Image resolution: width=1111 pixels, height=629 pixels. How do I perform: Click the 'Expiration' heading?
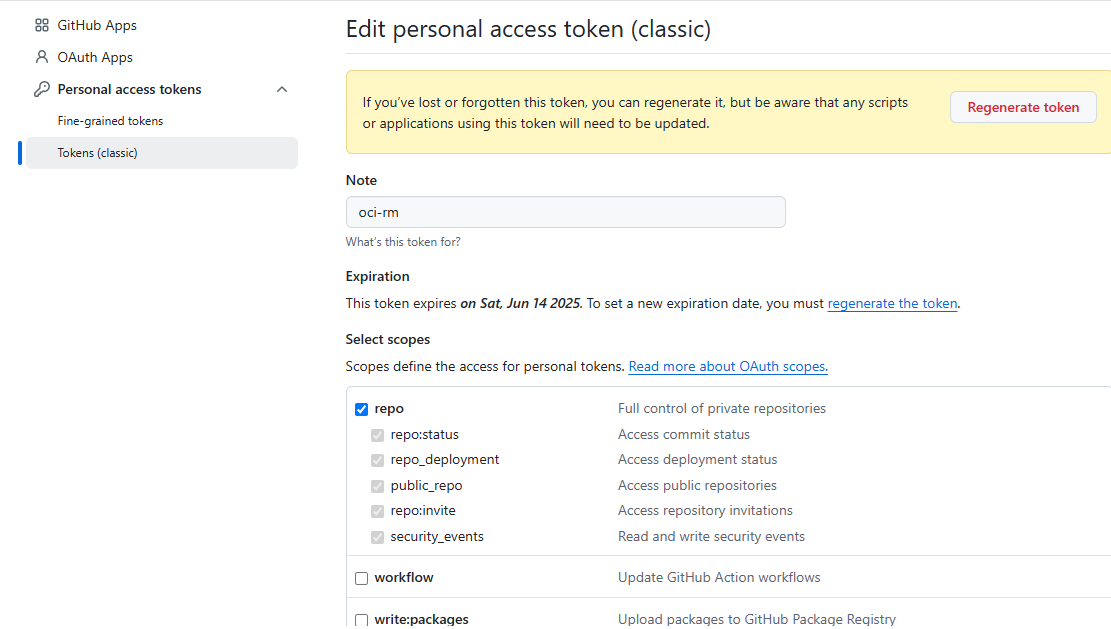pyautogui.click(x=377, y=276)
